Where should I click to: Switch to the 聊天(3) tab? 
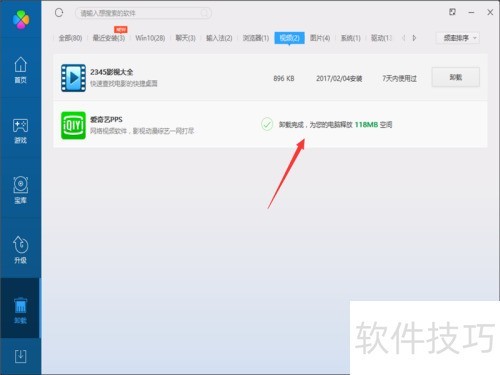pos(185,38)
